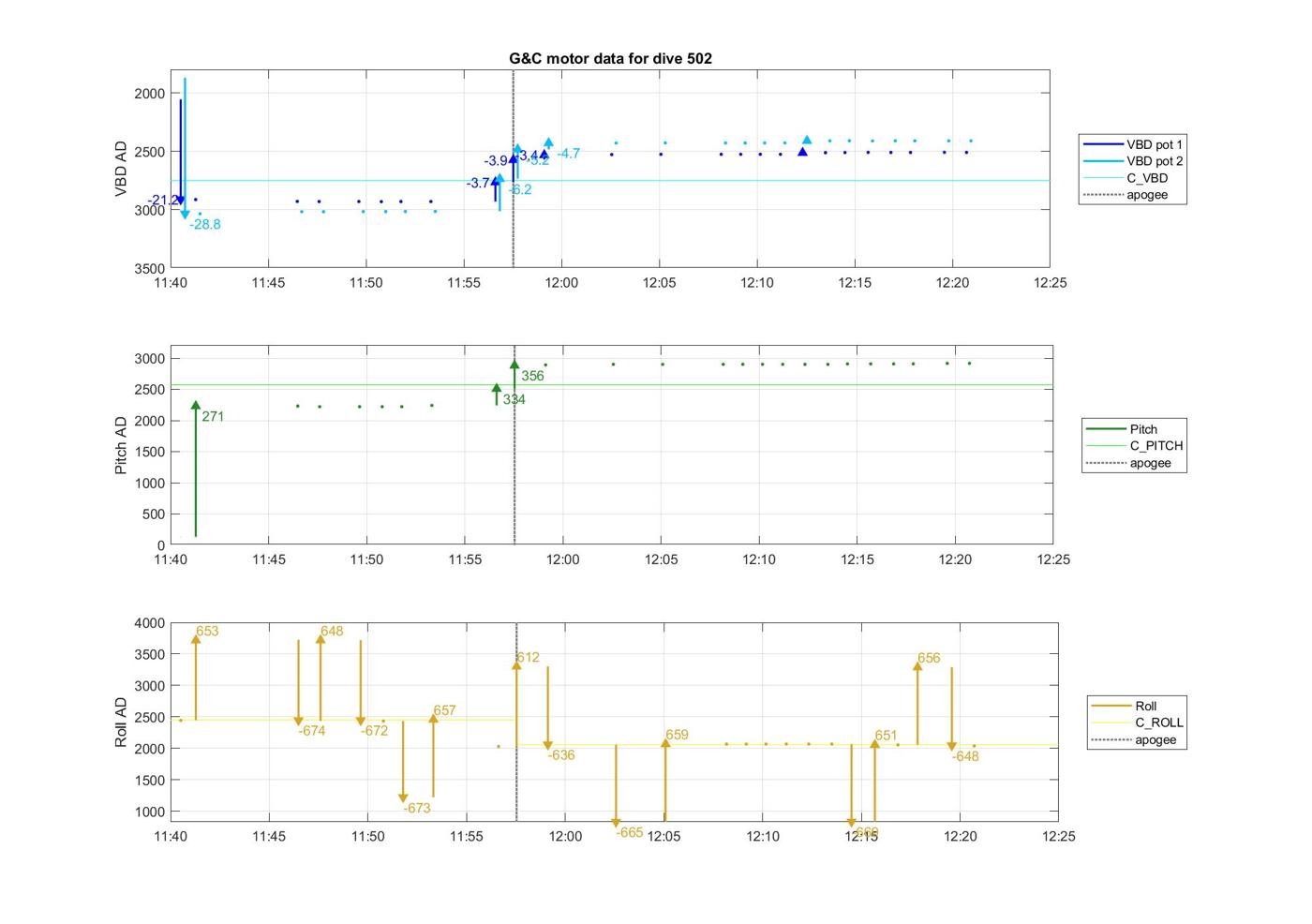Click the '334' pitch data label
Viewport: 1312px width, 924px height.
tap(514, 400)
